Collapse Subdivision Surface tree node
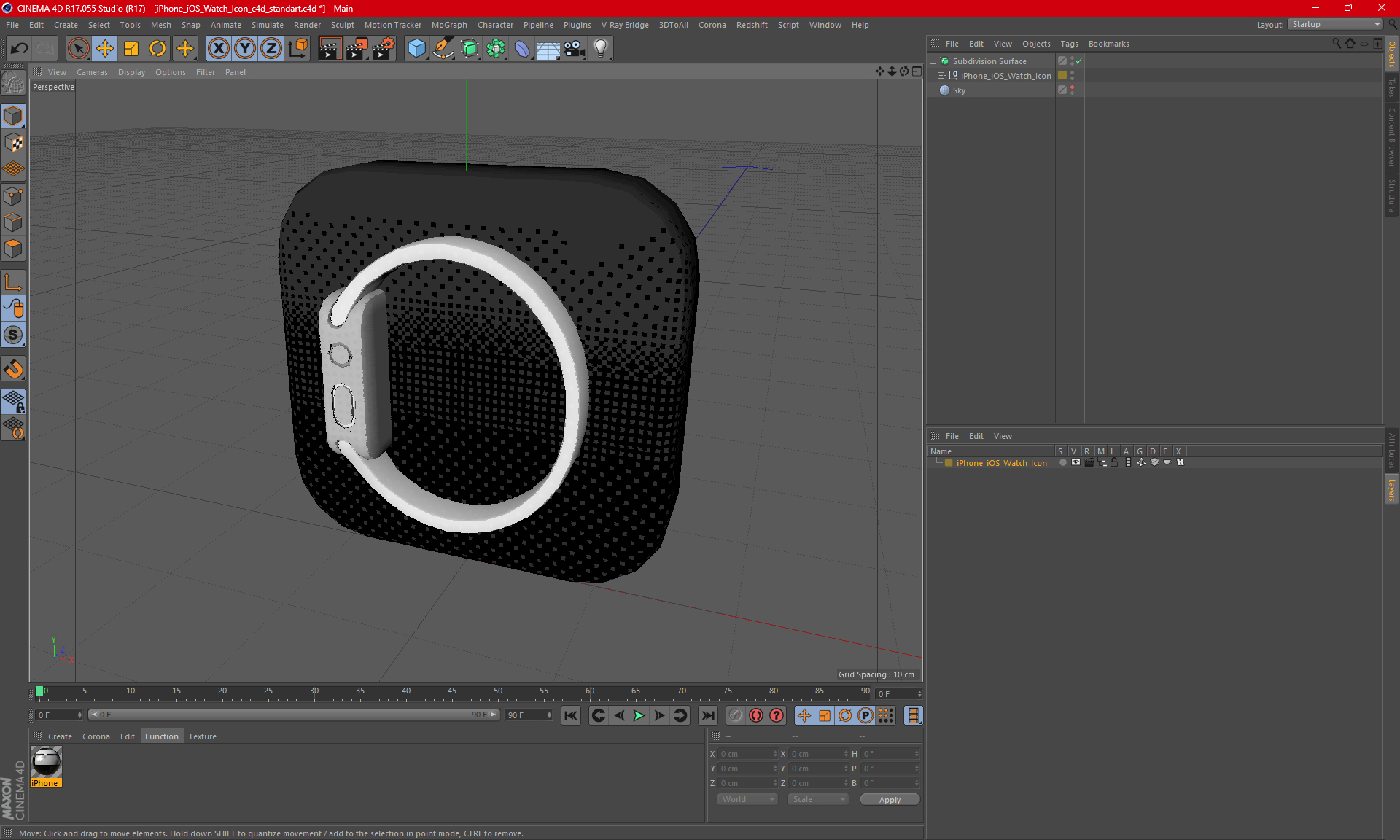1400x840 pixels. point(933,61)
